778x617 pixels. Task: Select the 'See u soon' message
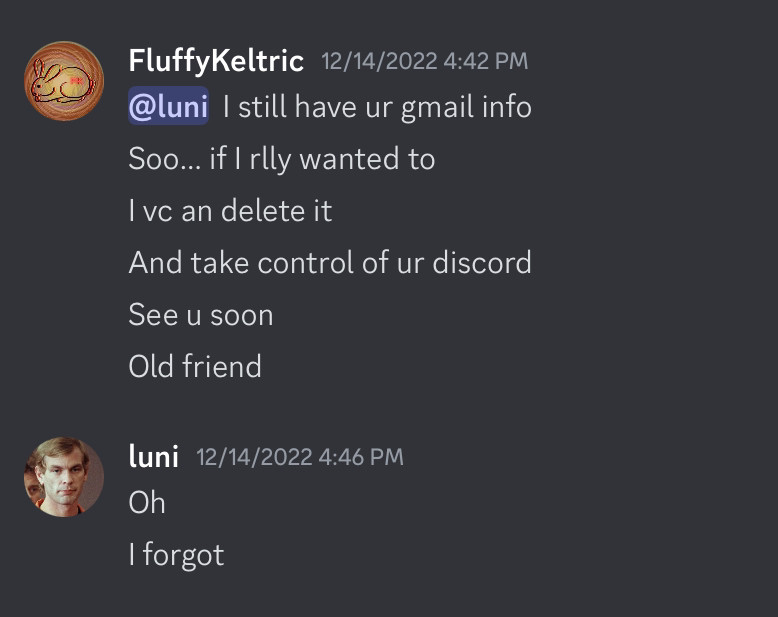pyautogui.click(x=200, y=314)
